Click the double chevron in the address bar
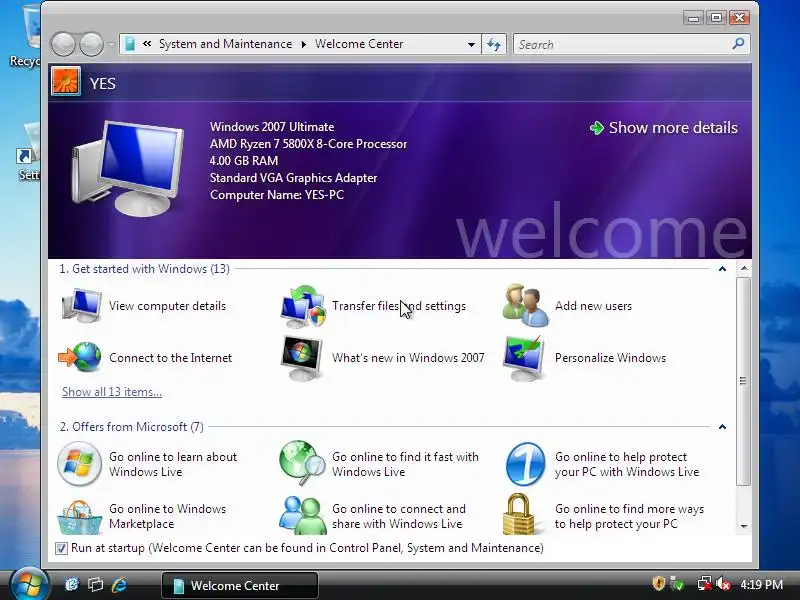 coord(147,44)
